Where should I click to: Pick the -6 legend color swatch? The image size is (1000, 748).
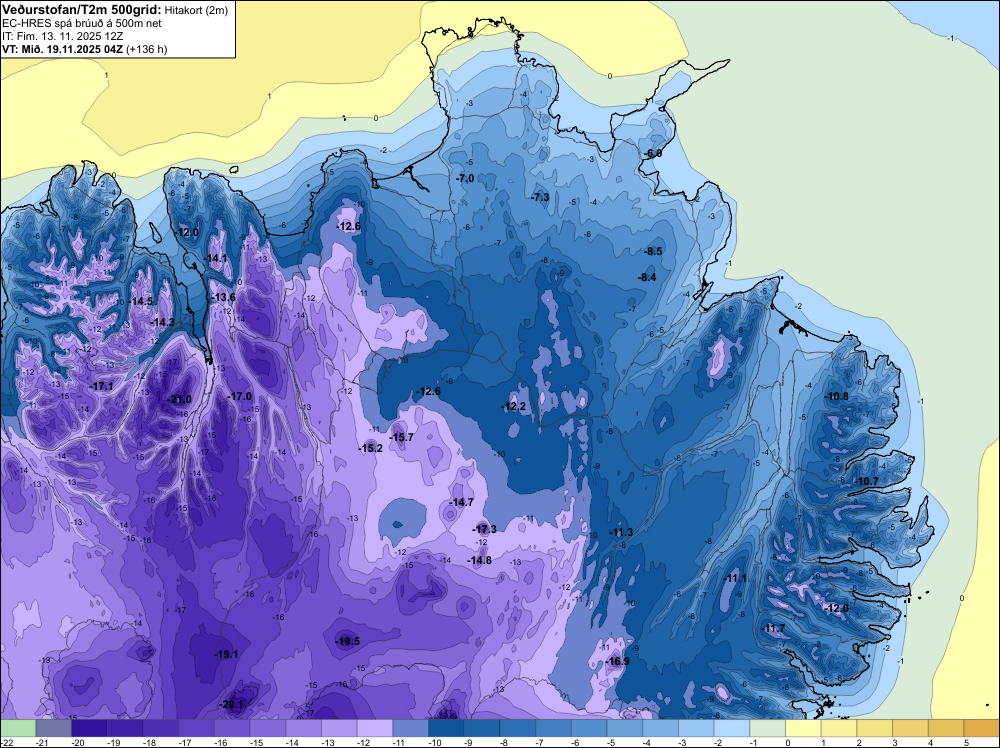pos(589,728)
